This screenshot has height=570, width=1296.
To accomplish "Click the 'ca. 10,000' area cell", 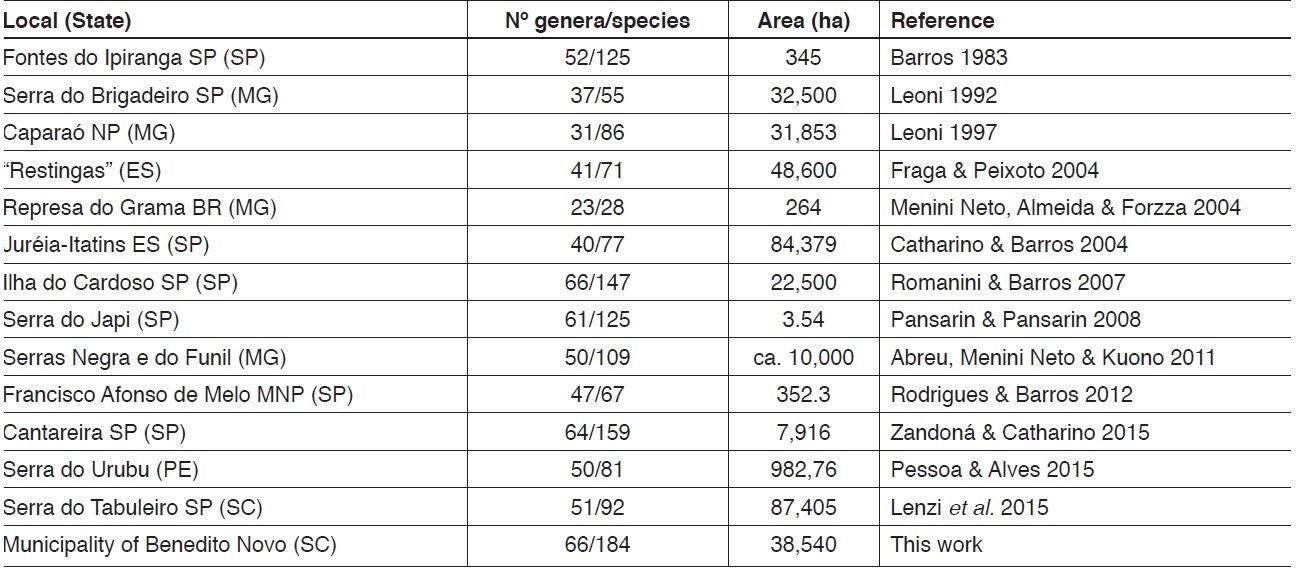I will click(804, 358).
